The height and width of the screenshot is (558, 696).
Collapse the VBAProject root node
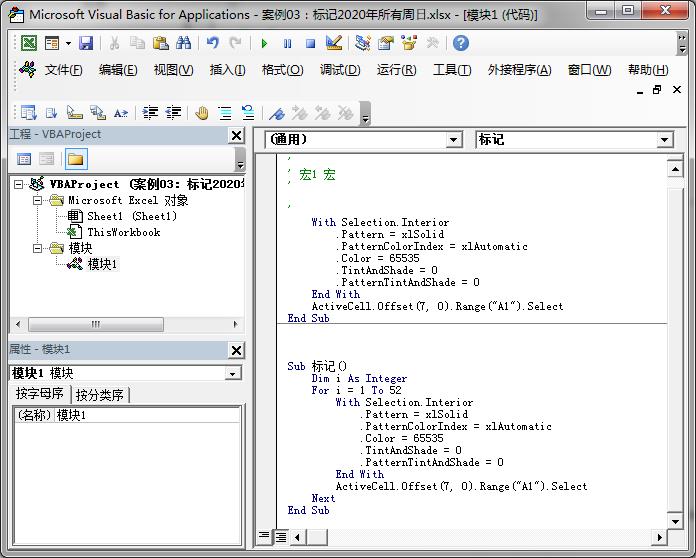click(18, 184)
